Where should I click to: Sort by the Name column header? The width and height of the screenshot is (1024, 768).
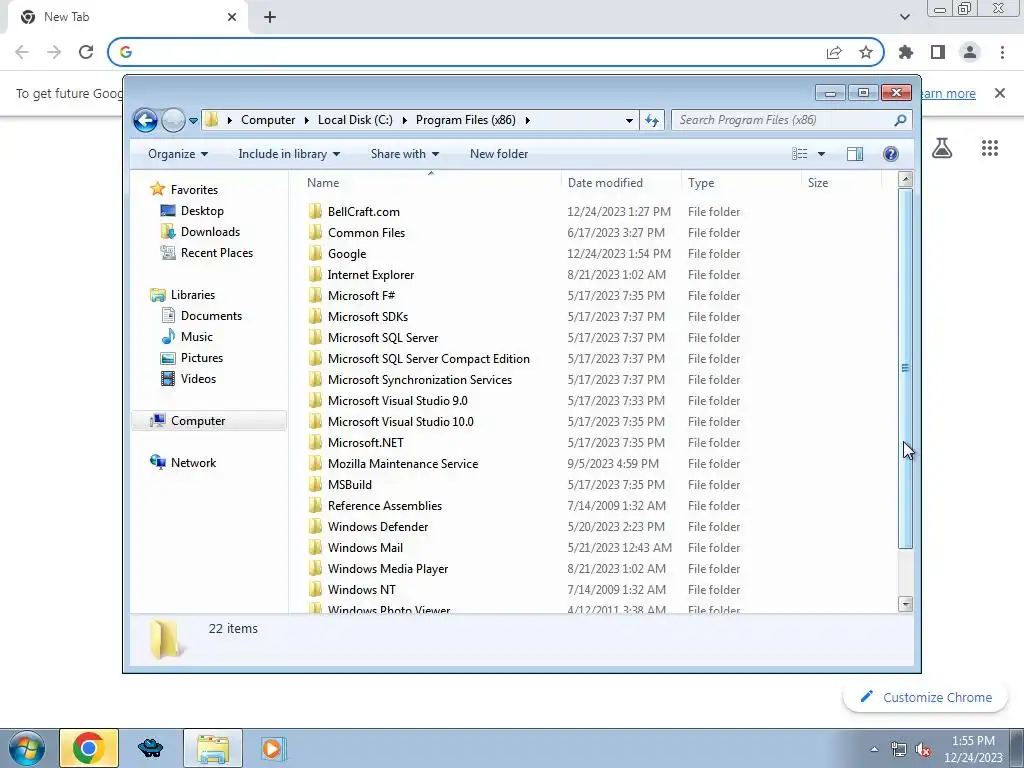click(x=323, y=183)
